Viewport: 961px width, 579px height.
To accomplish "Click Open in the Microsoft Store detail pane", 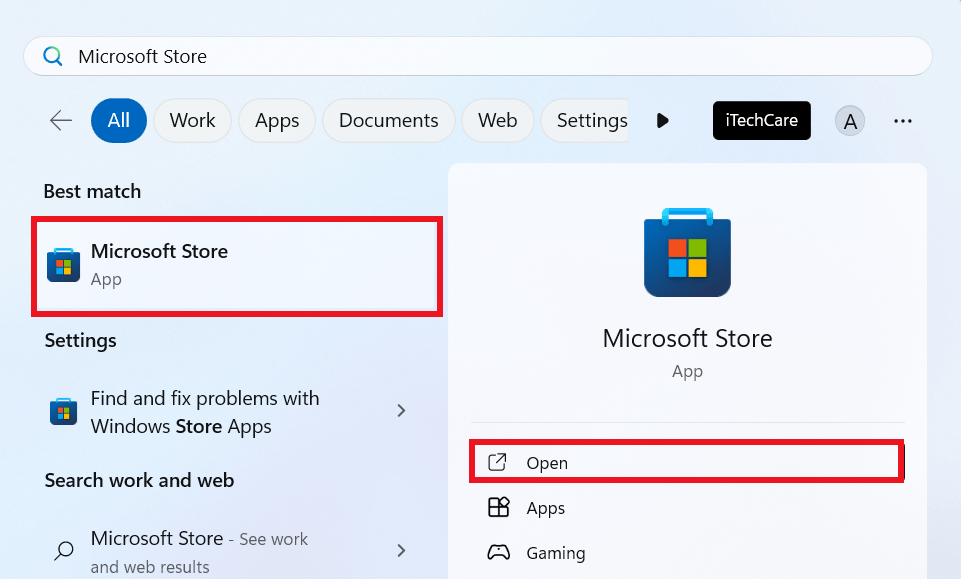I will tap(687, 463).
